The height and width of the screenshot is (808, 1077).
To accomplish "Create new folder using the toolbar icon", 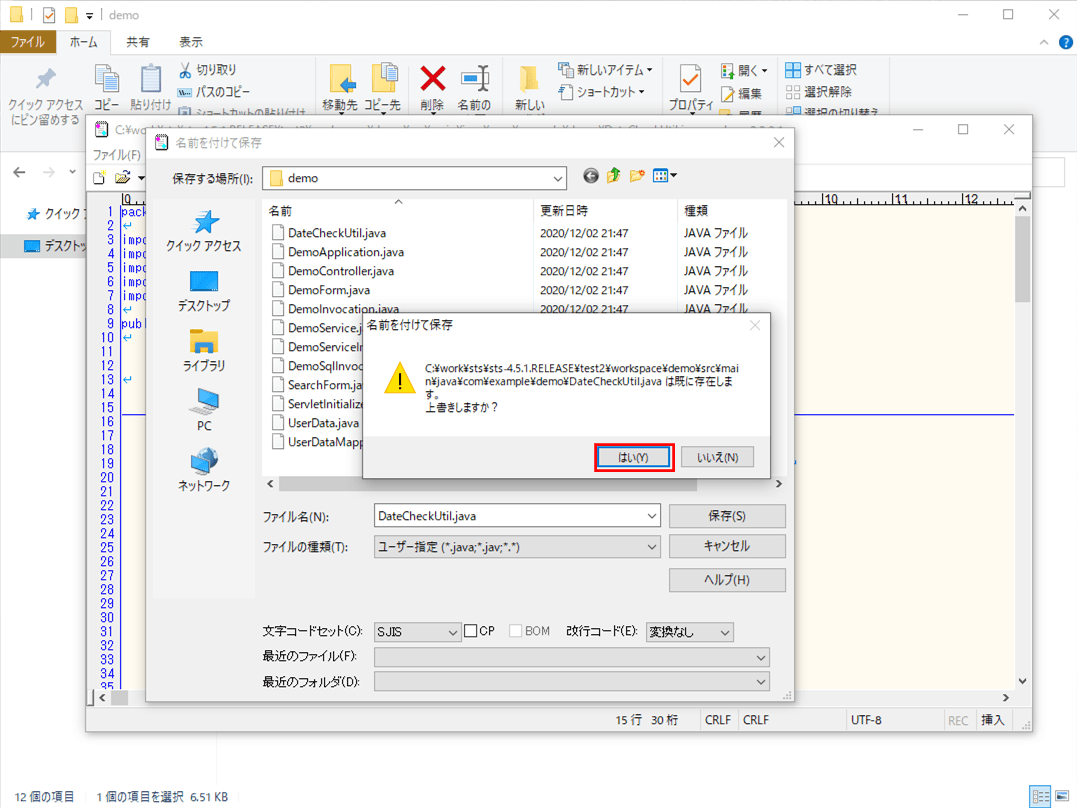I will [x=637, y=176].
